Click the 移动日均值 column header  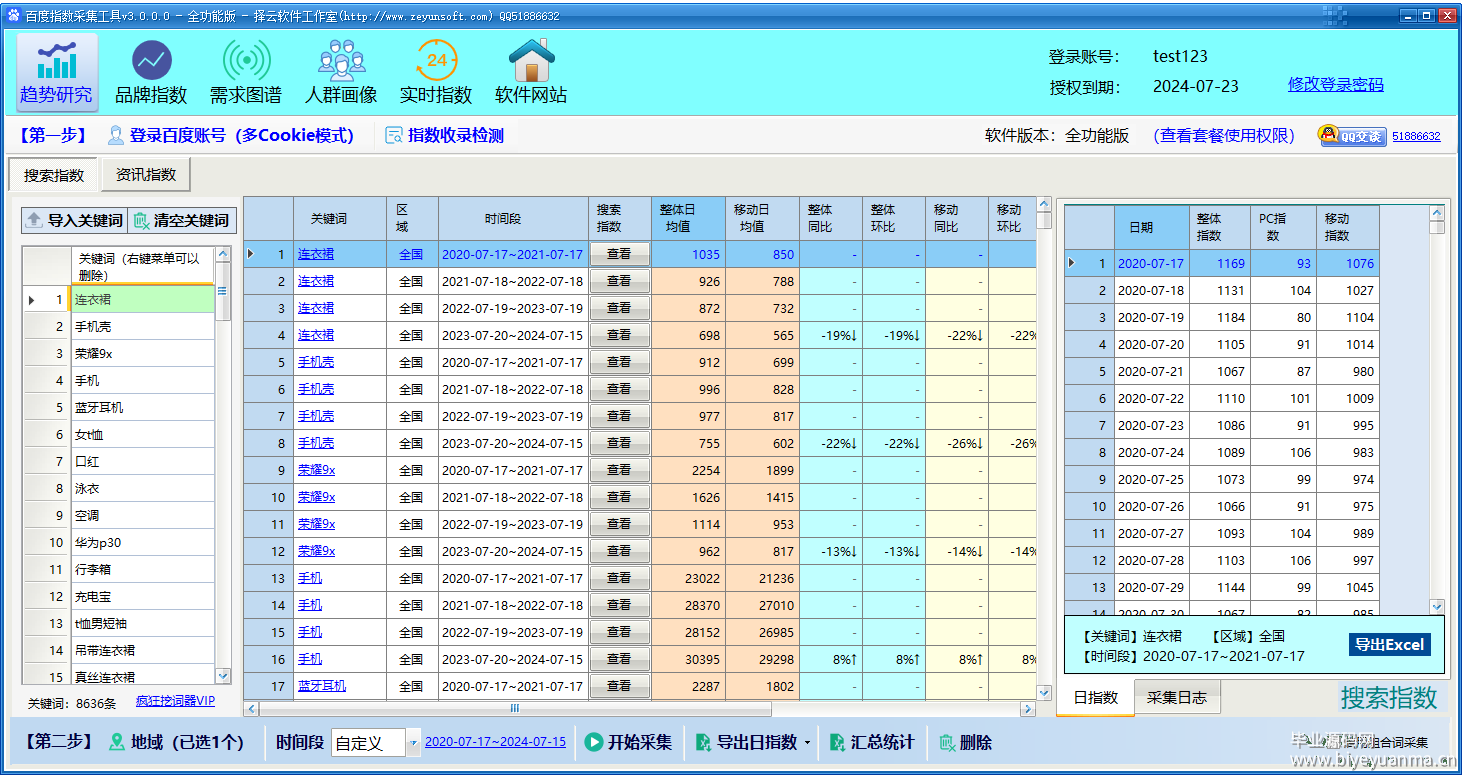pyautogui.click(x=762, y=219)
